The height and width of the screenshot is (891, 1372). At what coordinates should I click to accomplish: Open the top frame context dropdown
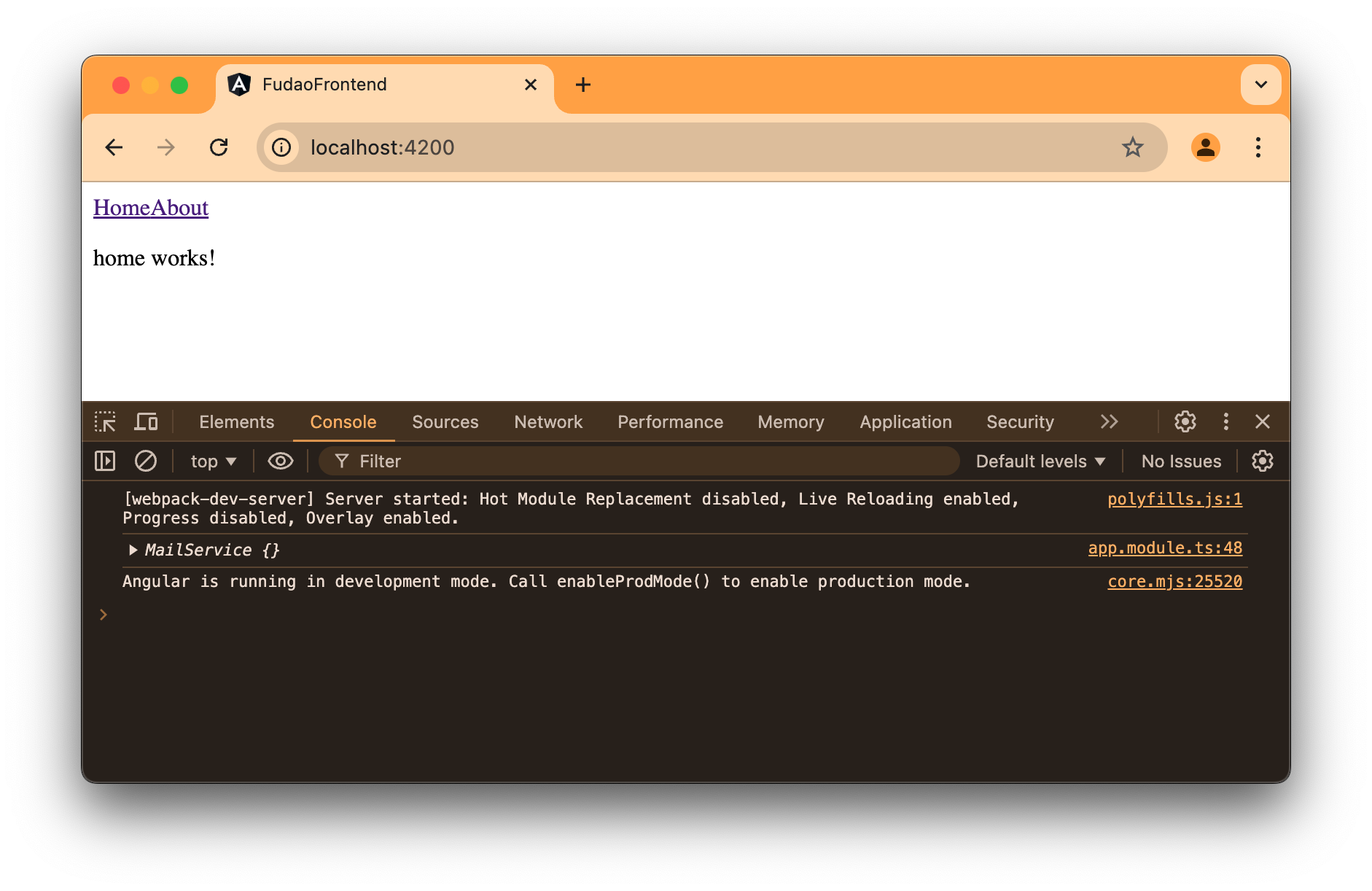tap(212, 461)
